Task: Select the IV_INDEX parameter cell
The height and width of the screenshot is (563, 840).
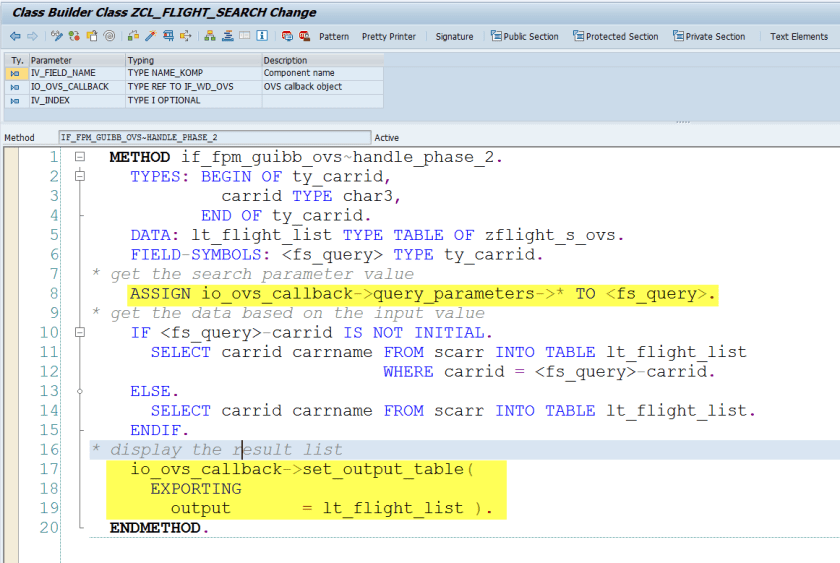Action: pos(77,101)
